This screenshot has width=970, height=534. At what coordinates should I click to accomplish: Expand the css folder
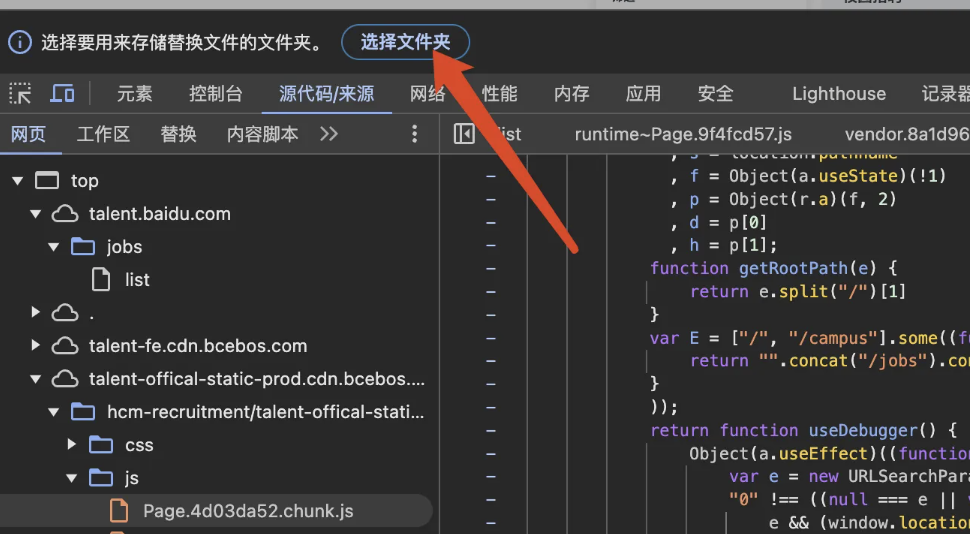pyautogui.click(x=72, y=445)
